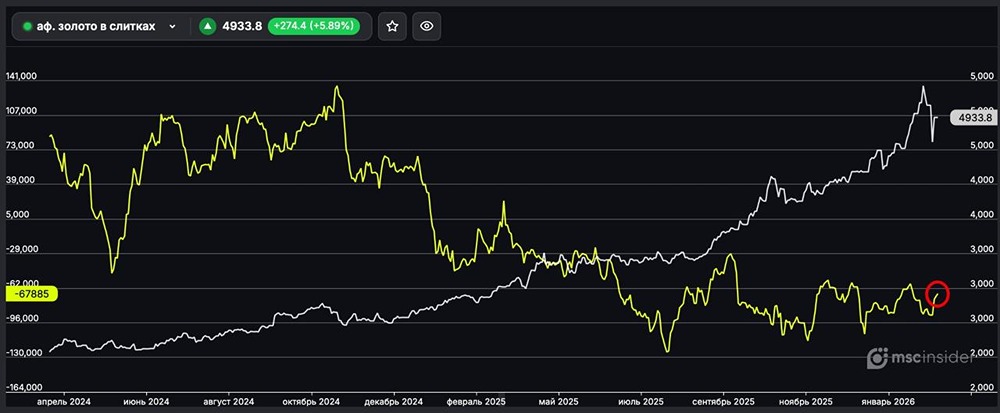
Task: Select январь 2026 on the time axis
Action: (x=888, y=402)
